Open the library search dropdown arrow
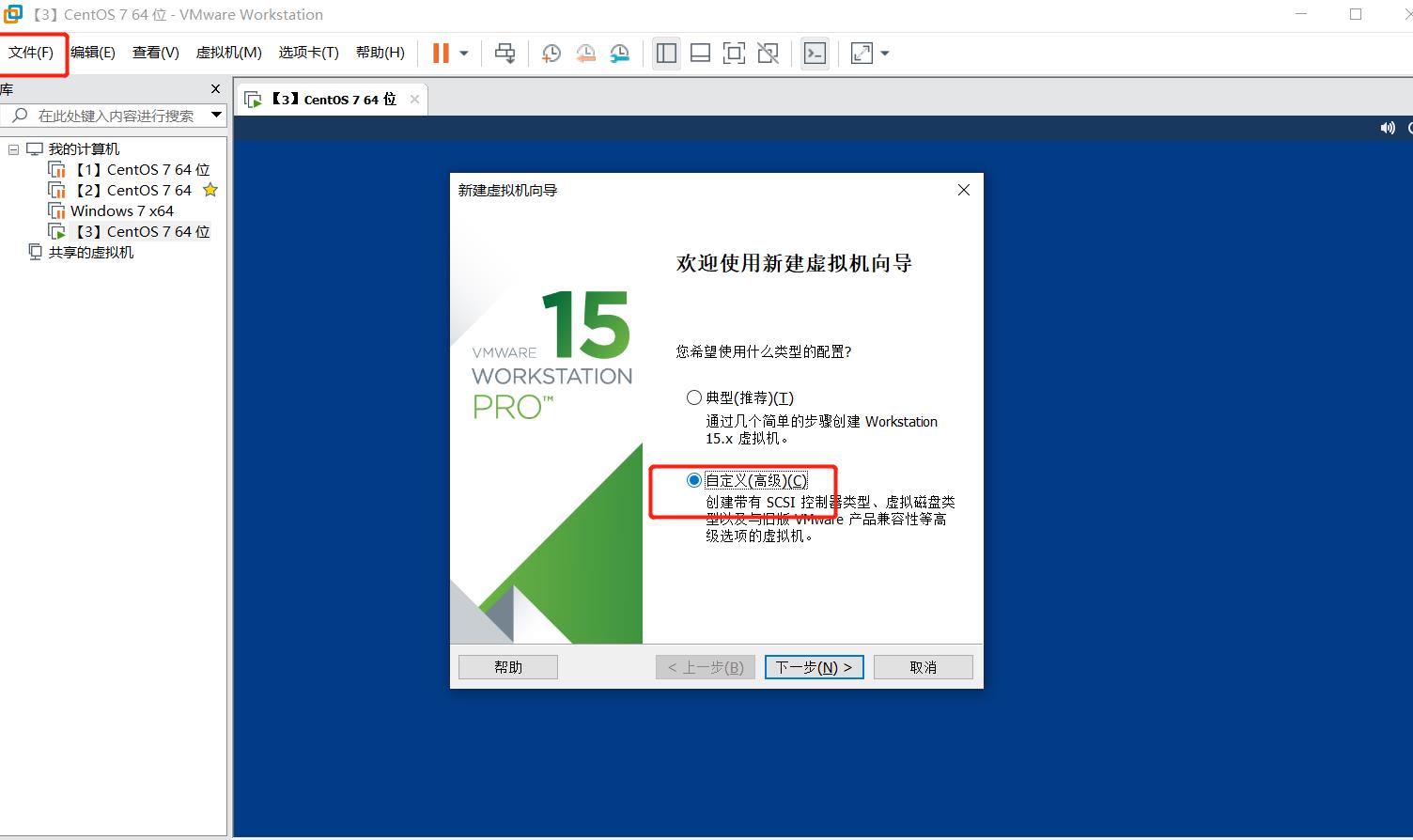The image size is (1413, 840). [x=217, y=116]
